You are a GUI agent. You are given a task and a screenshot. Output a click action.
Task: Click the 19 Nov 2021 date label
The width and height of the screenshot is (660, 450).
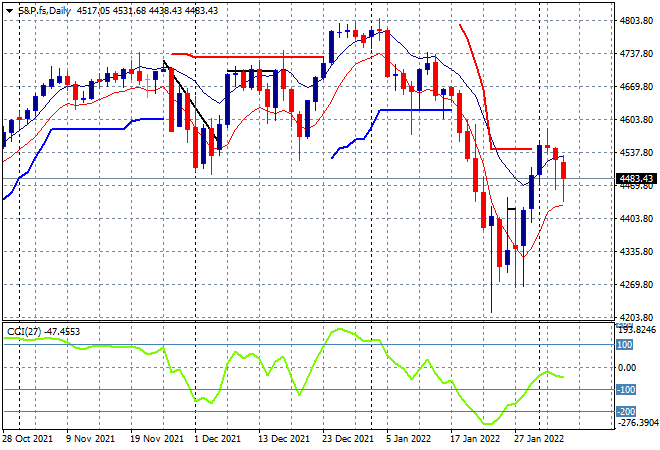[157, 439]
